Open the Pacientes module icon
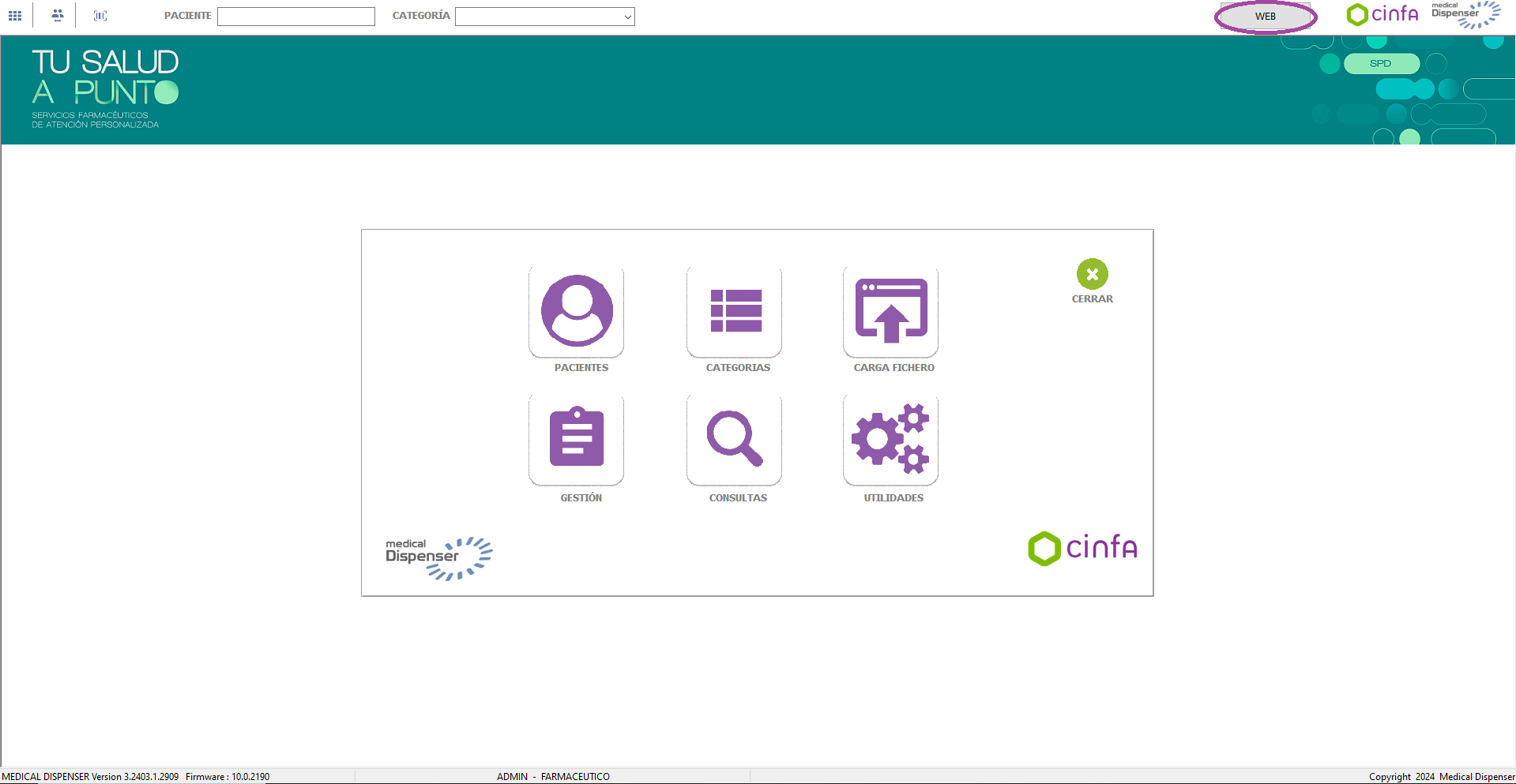The image size is (1516, 784). [x=577, y=311]
